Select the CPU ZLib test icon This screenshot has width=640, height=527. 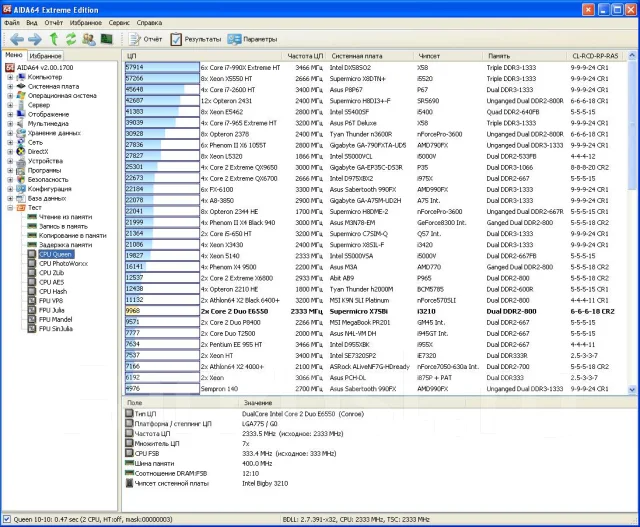(x=32, y=273)
